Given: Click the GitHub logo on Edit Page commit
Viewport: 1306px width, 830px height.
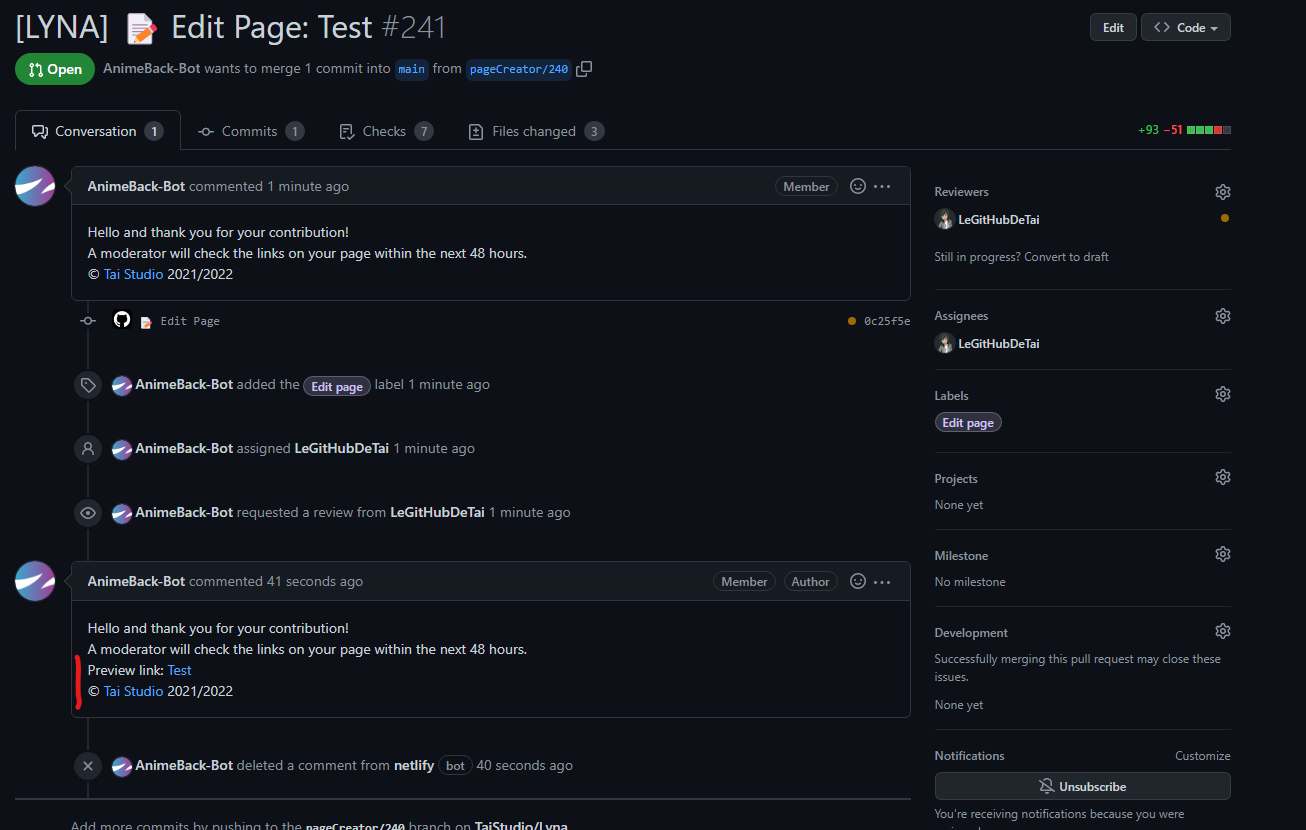Looking at the screenshot, I should click(122, 320).
